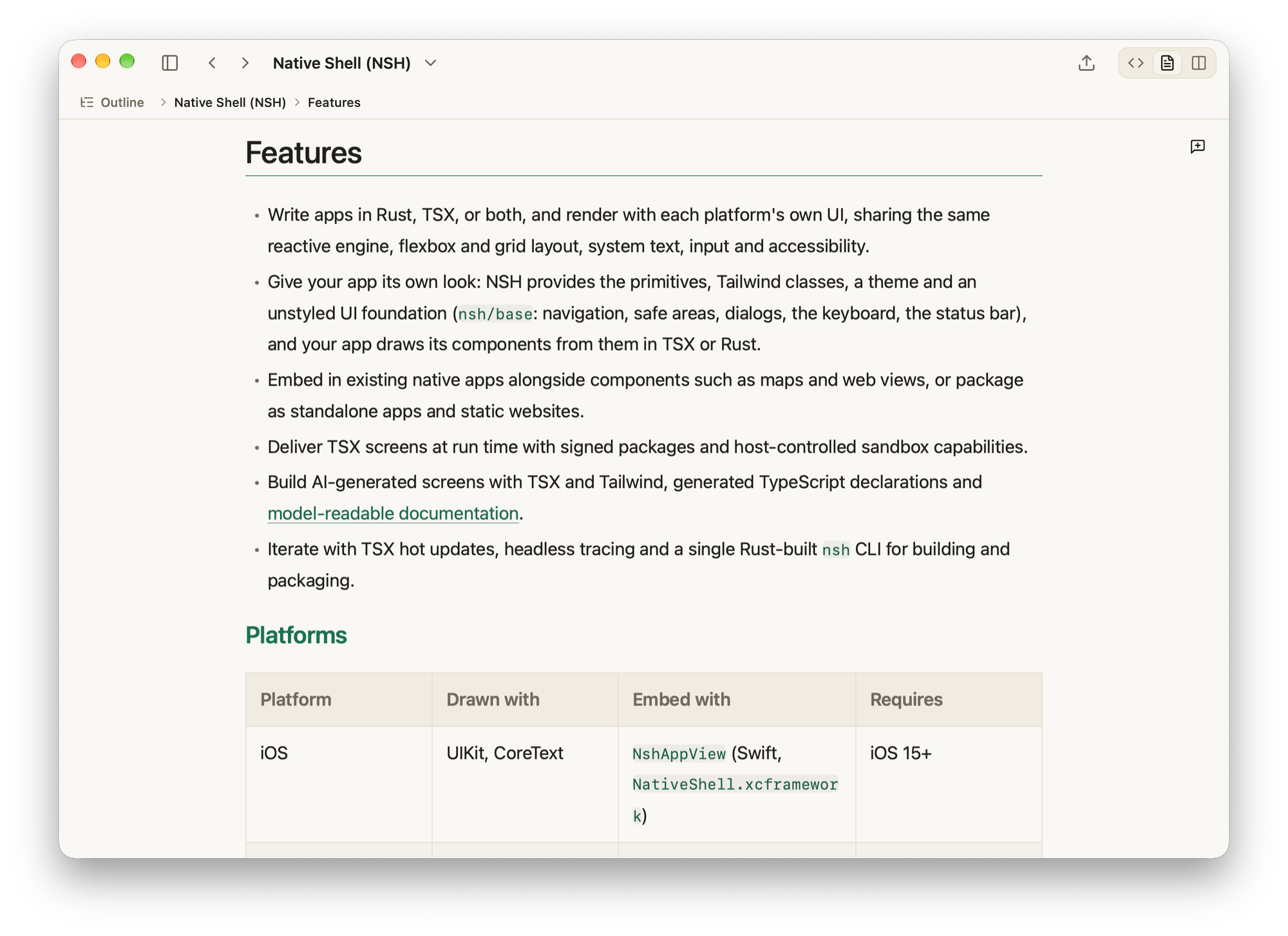This screenshot has height=936, width=1288.
Task: Toggle the sidebar panel icon
Action: pos(170,62)
